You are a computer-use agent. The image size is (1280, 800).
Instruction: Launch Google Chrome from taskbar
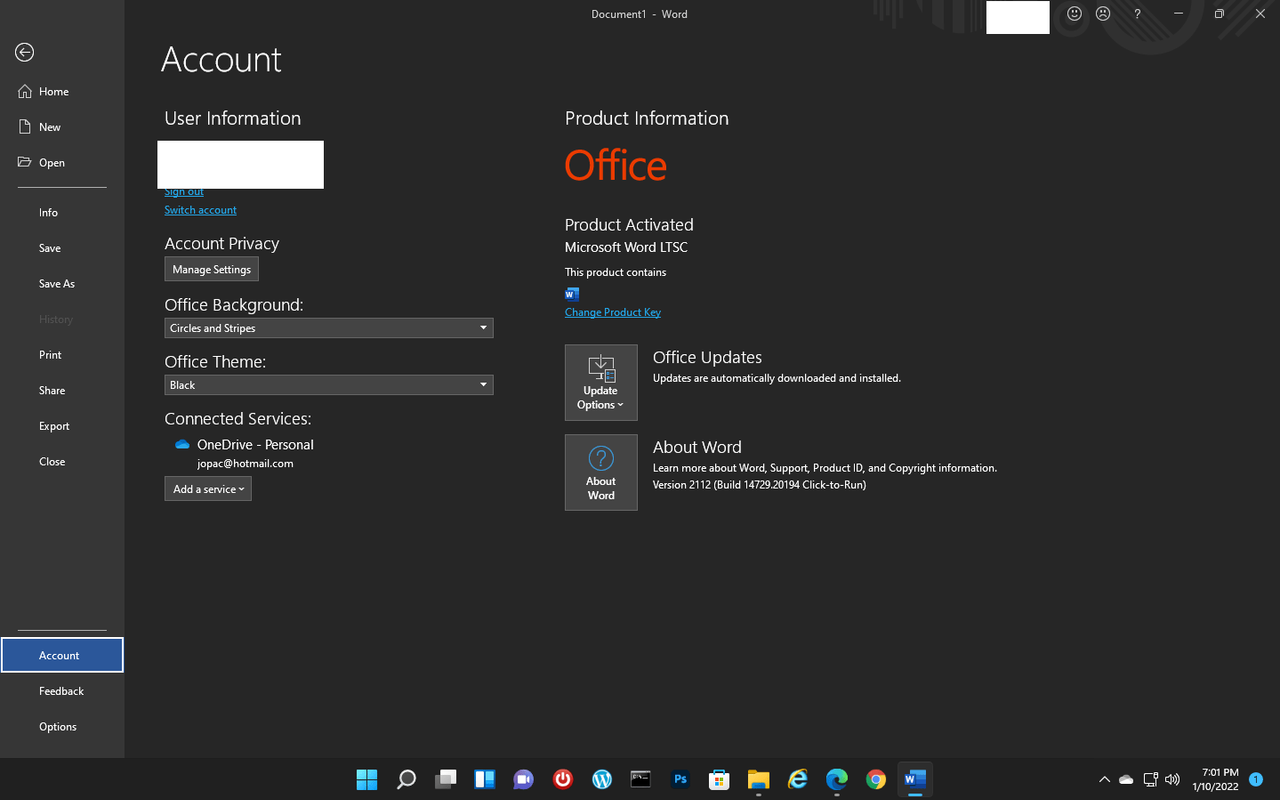pos(876,779)
